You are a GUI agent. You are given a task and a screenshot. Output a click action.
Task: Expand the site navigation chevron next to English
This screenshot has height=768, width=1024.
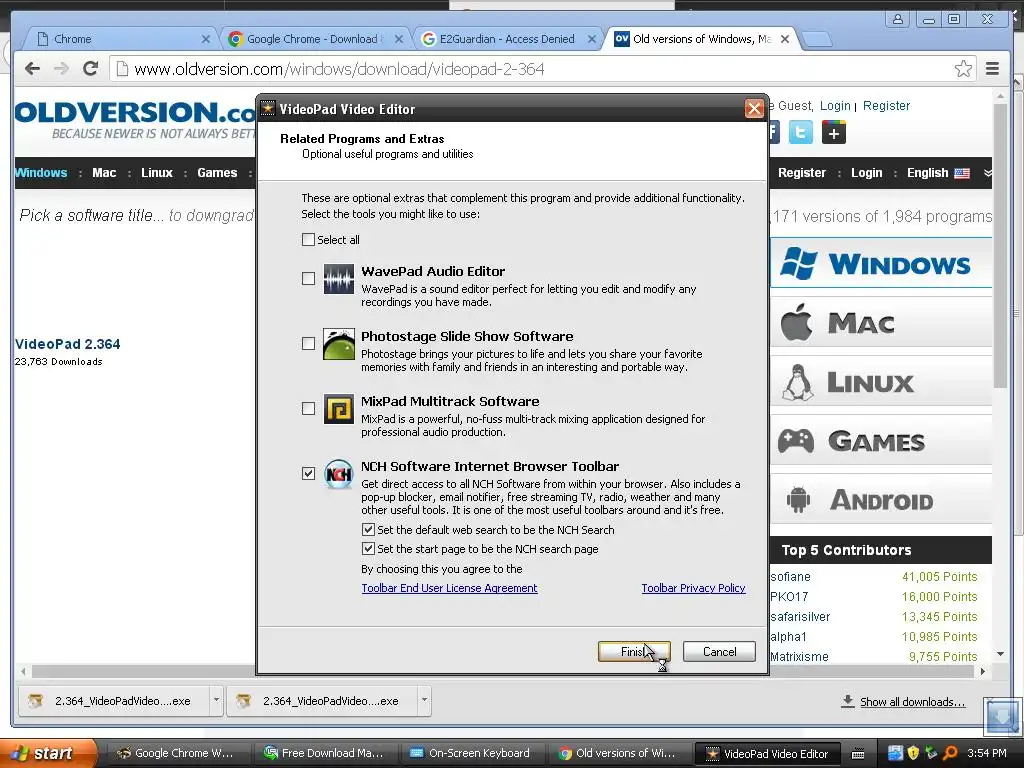click(x=987, y=173)
